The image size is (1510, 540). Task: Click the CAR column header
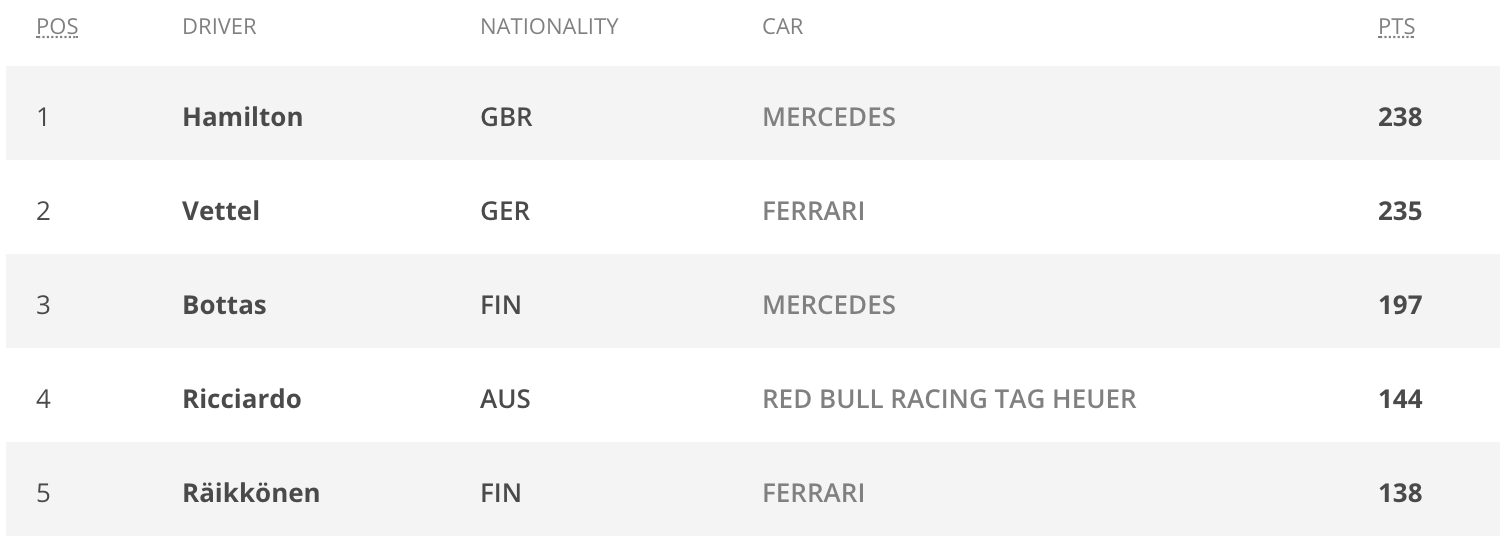tap(782, 27)
